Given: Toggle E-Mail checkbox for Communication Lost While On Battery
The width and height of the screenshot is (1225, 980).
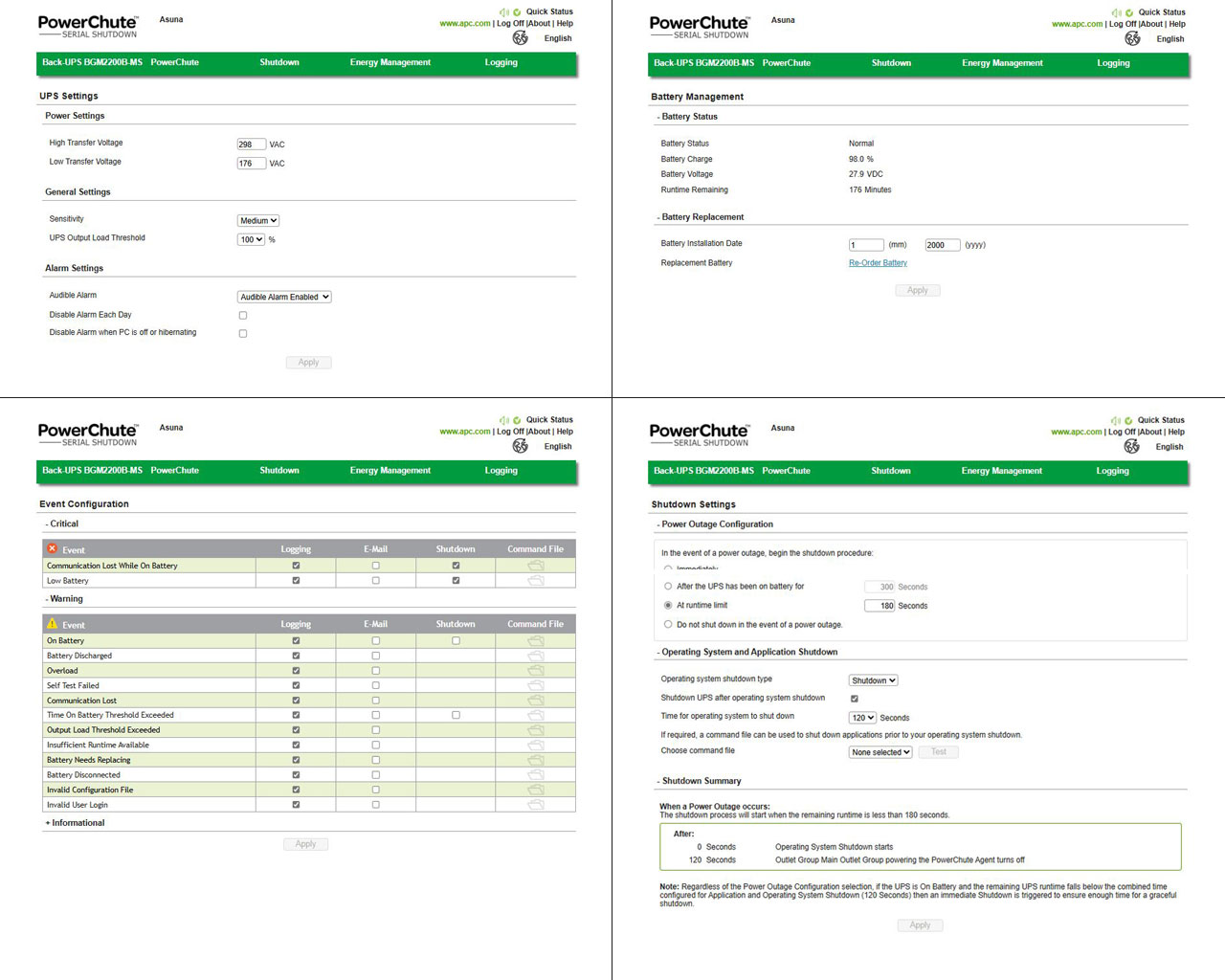Looking at the screenshot, I should pyautogui.click(x=375, y=566).
